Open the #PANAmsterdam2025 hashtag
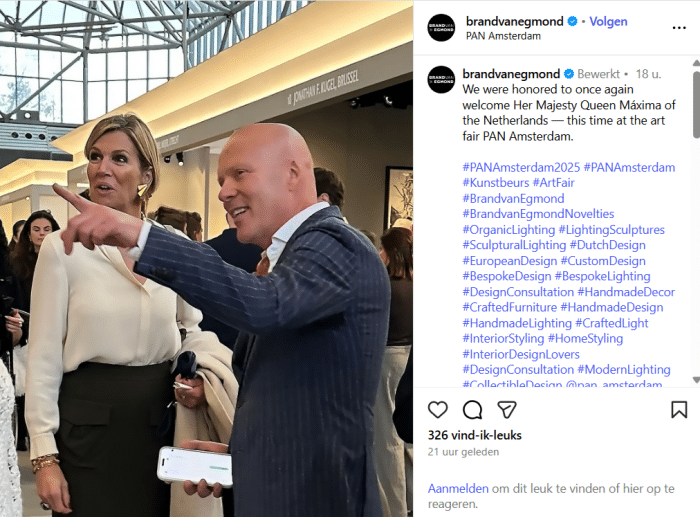This screenshot has width=700, height=517. pos(521,167)
